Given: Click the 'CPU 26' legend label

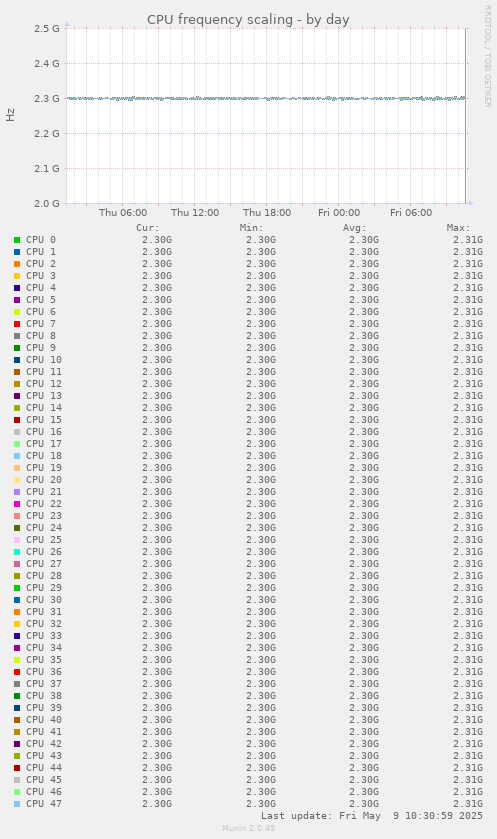Looking at the screenshot, I should tap(44, 552).
